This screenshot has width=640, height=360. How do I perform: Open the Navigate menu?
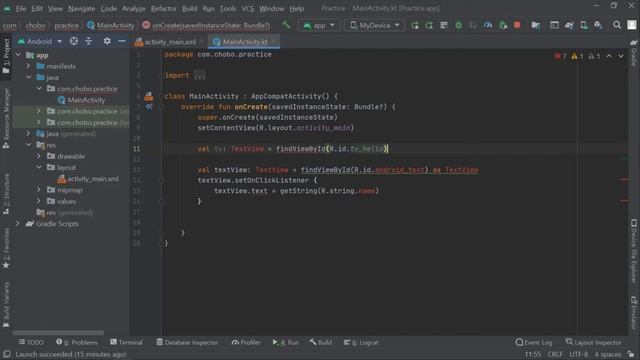click(82, 9)
